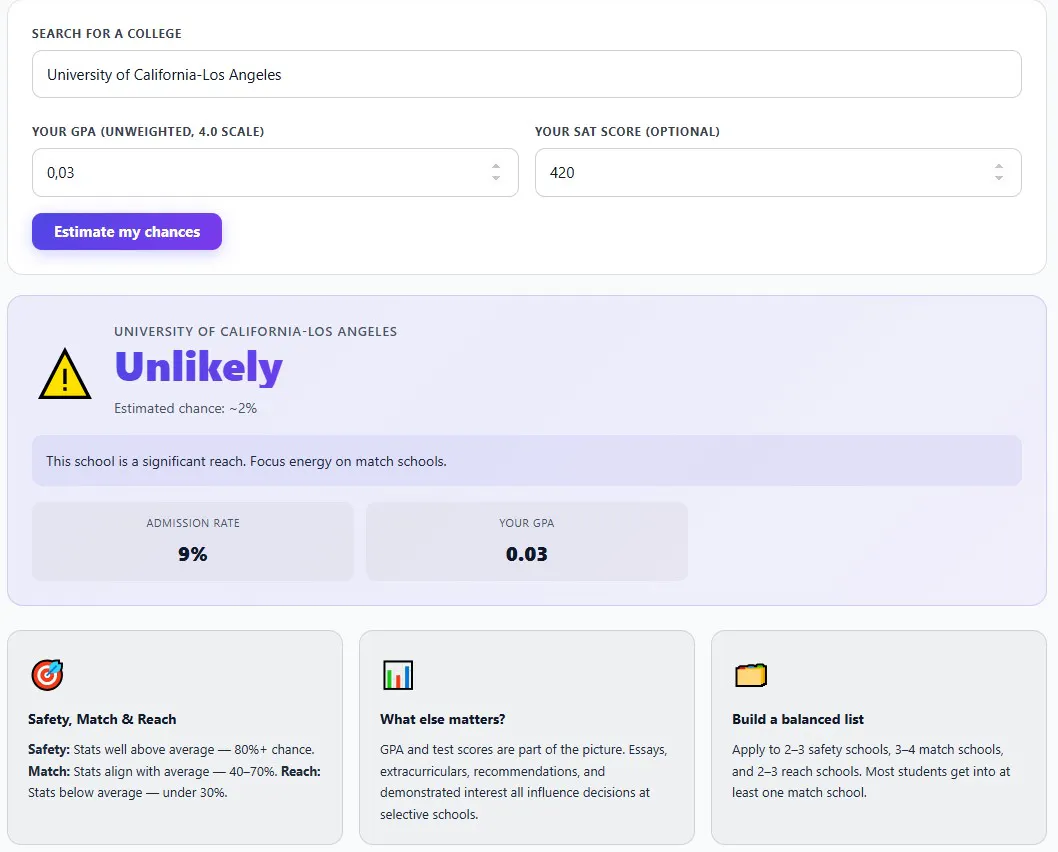Click the 'SEARCH FOR A COLLEGE' label
The width and height of the screenshot is (1058, 852).
pyautogui.click(x=107, y=34)
